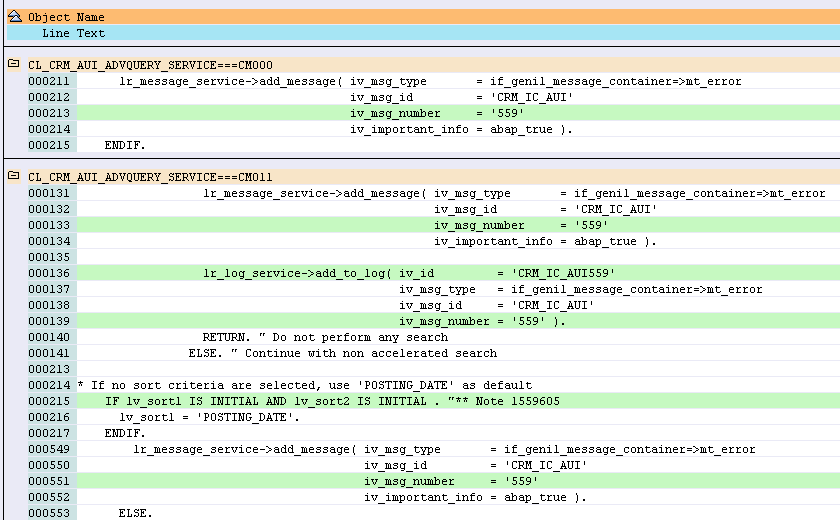The height and width of the screenshot is (520, 840).
Task: Click comment line 000214 about sort criteria
Action: (305, 386)
